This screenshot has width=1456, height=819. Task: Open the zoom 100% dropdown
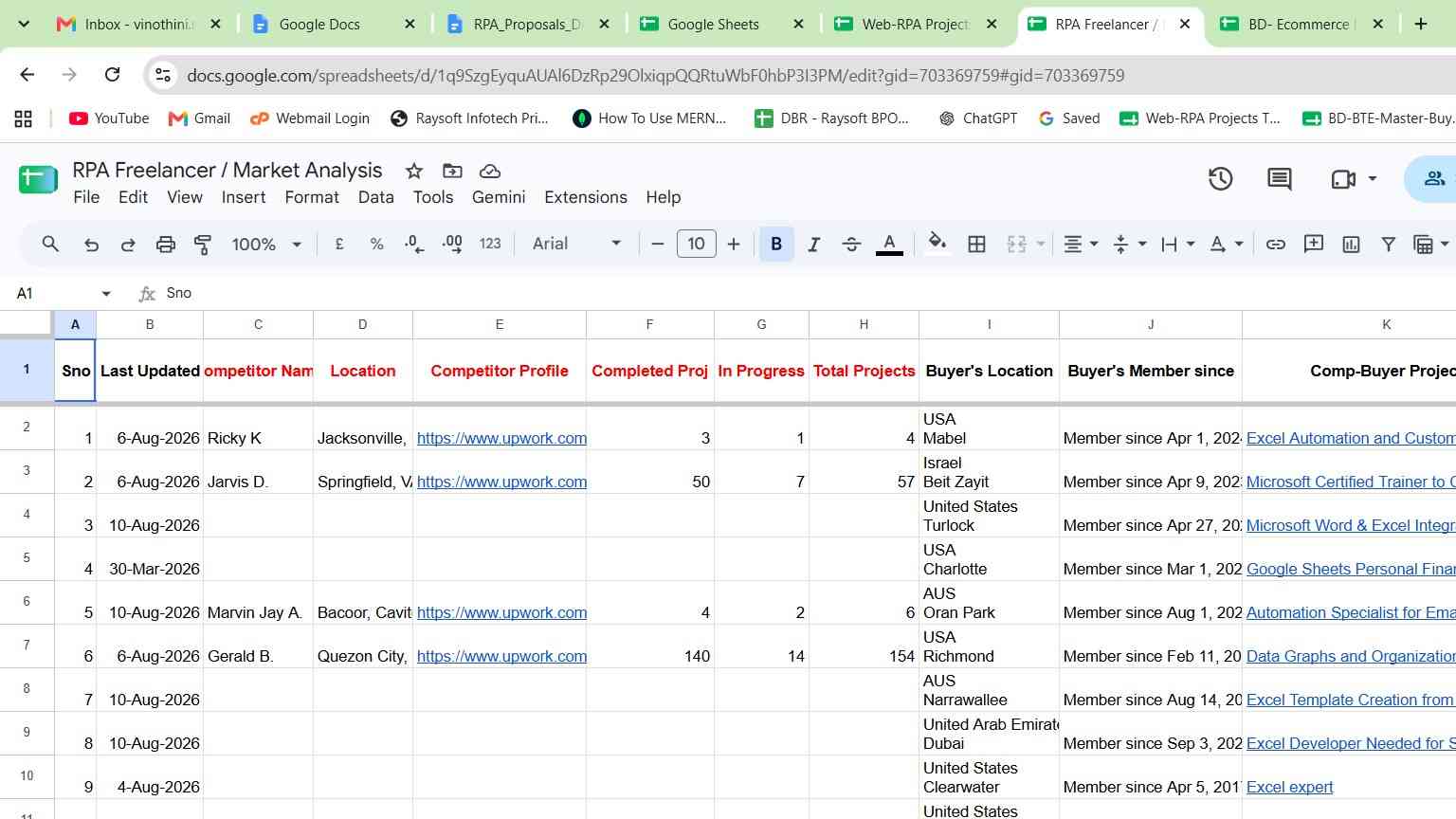point(266,245)
